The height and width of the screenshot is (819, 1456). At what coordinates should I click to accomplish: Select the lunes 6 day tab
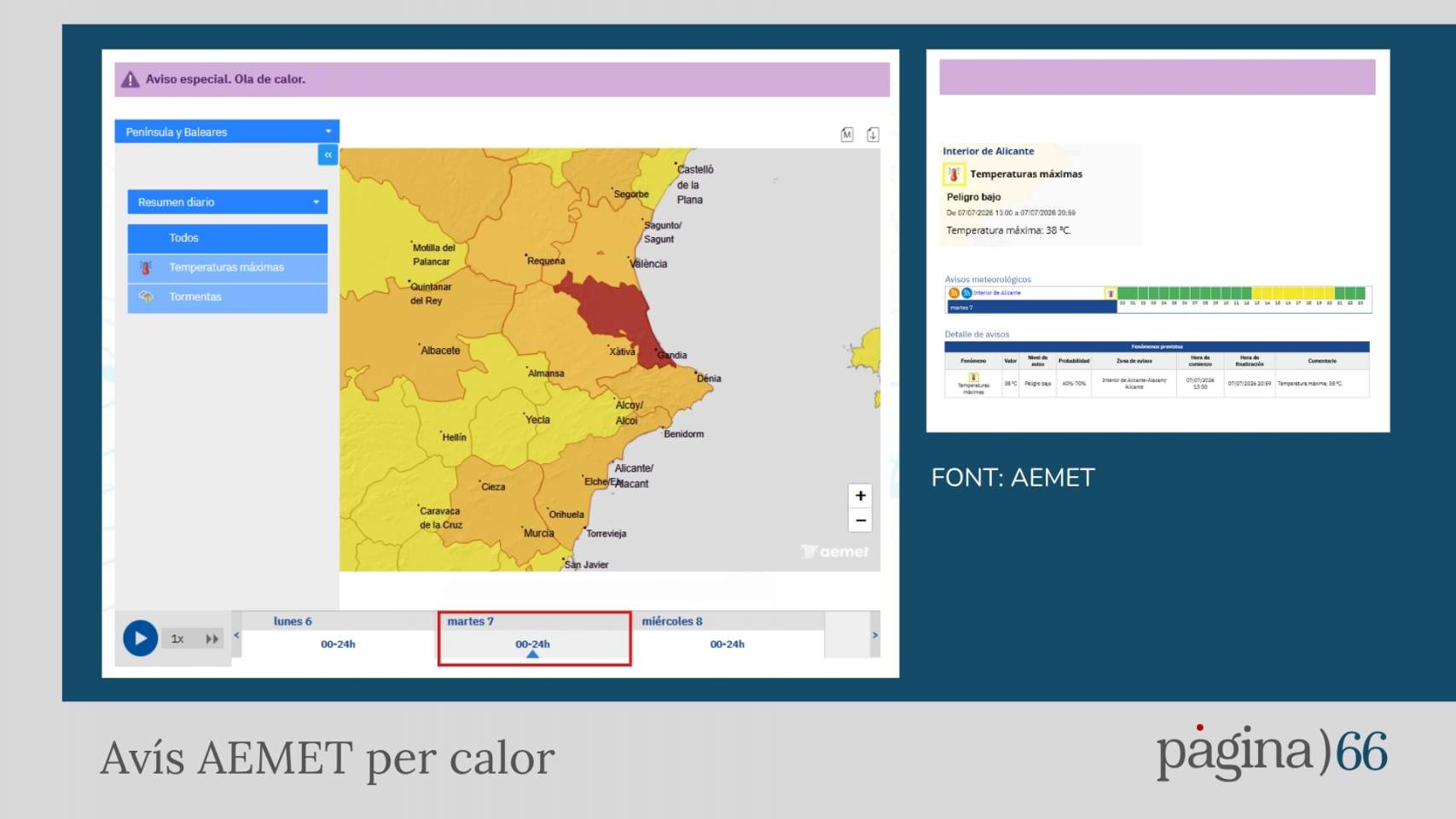(339, 634)
